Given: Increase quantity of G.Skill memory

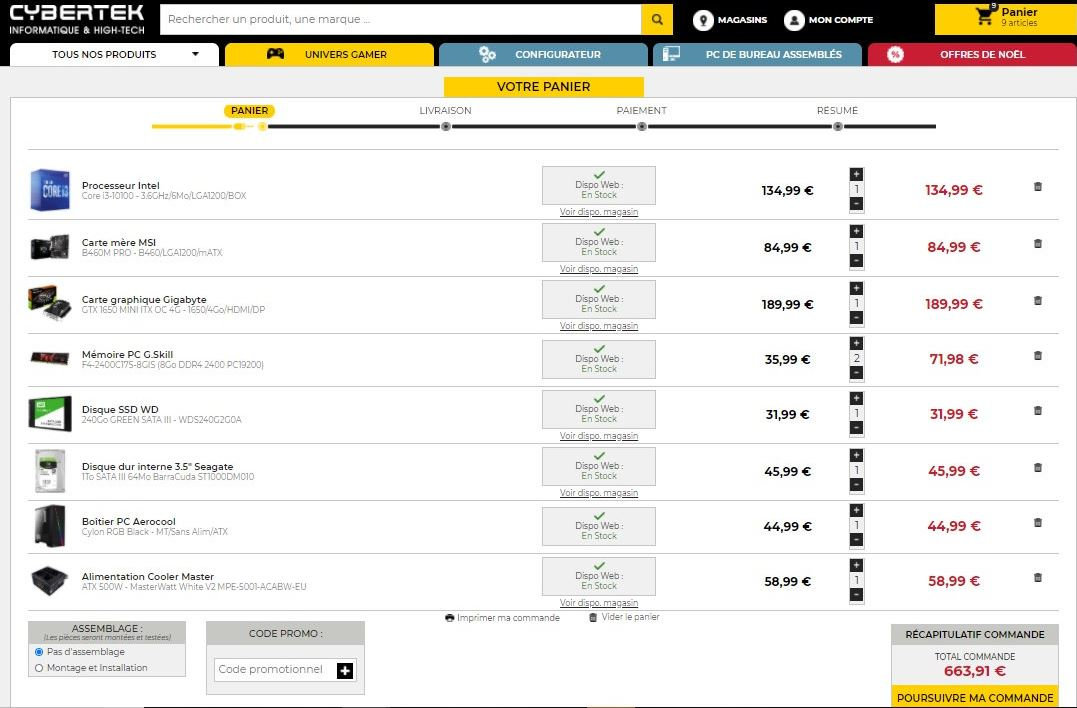Looking at the screenshot, I should coord(856,343).
